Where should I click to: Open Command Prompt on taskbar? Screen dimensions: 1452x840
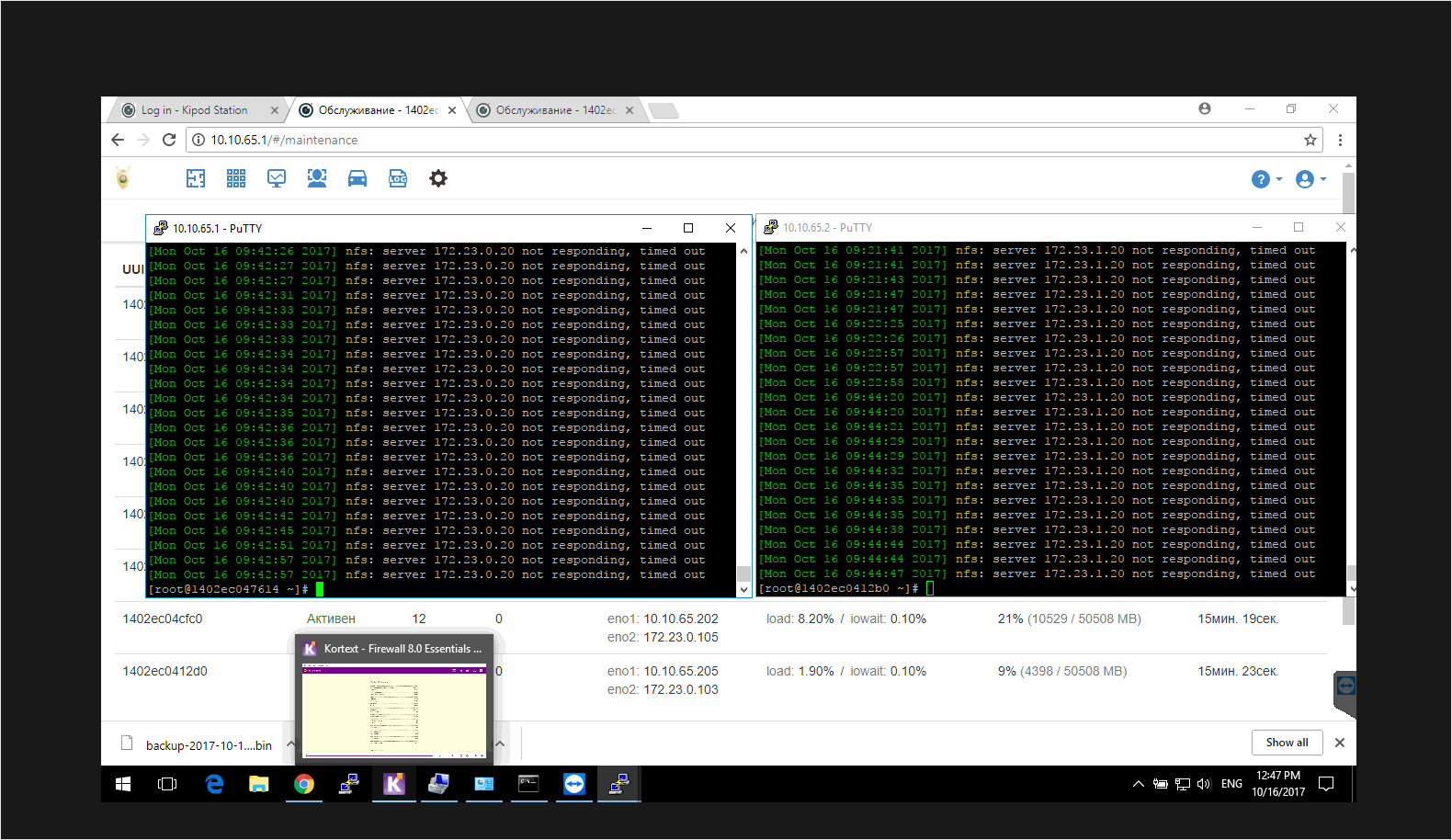(x=529, y=784)
